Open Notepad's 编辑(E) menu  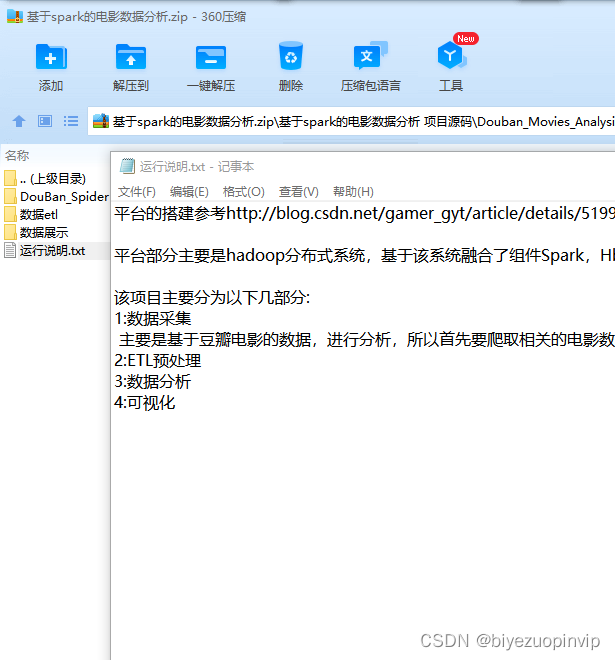189,192
